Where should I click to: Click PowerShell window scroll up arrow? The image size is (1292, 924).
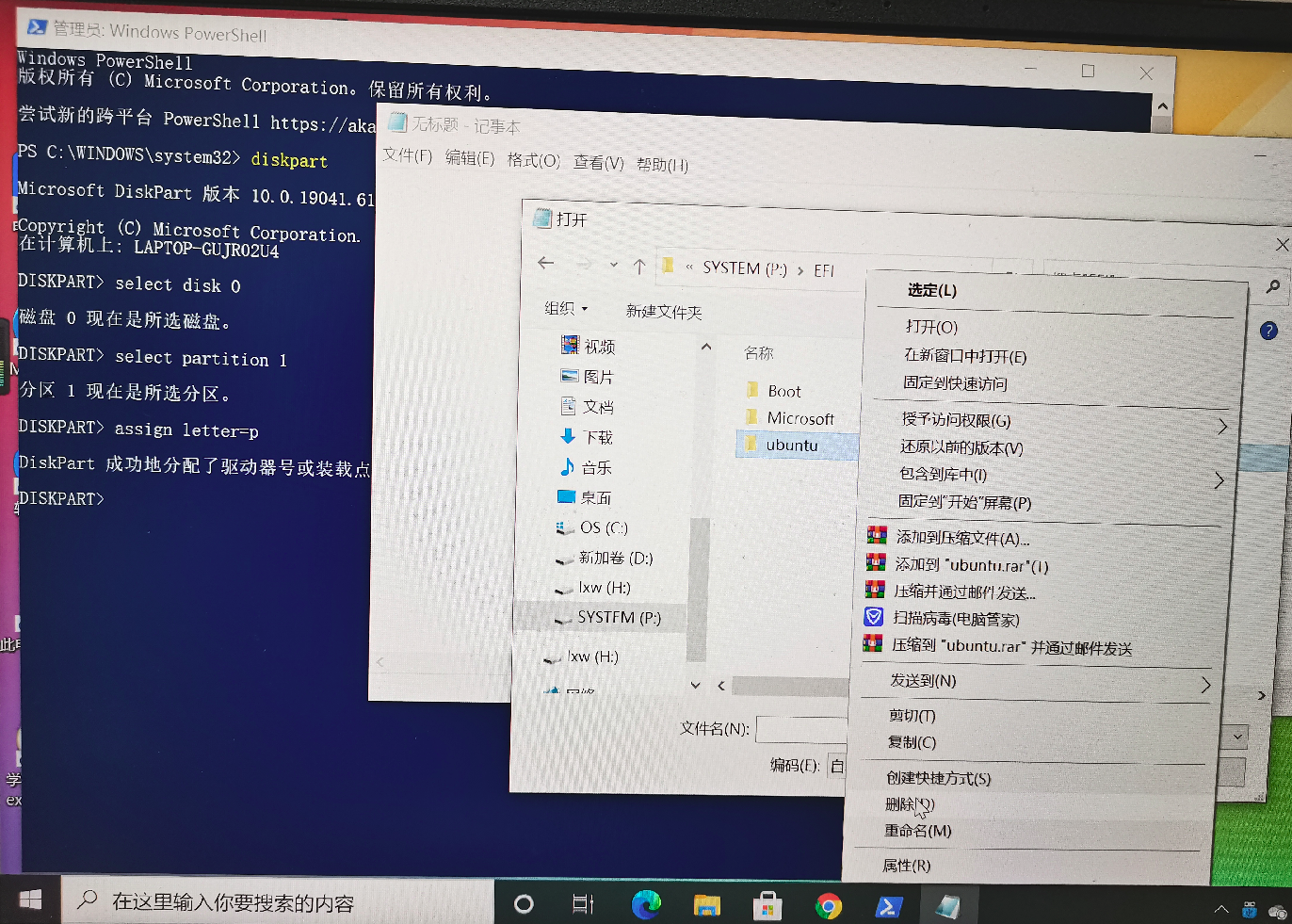[1162, 106]
